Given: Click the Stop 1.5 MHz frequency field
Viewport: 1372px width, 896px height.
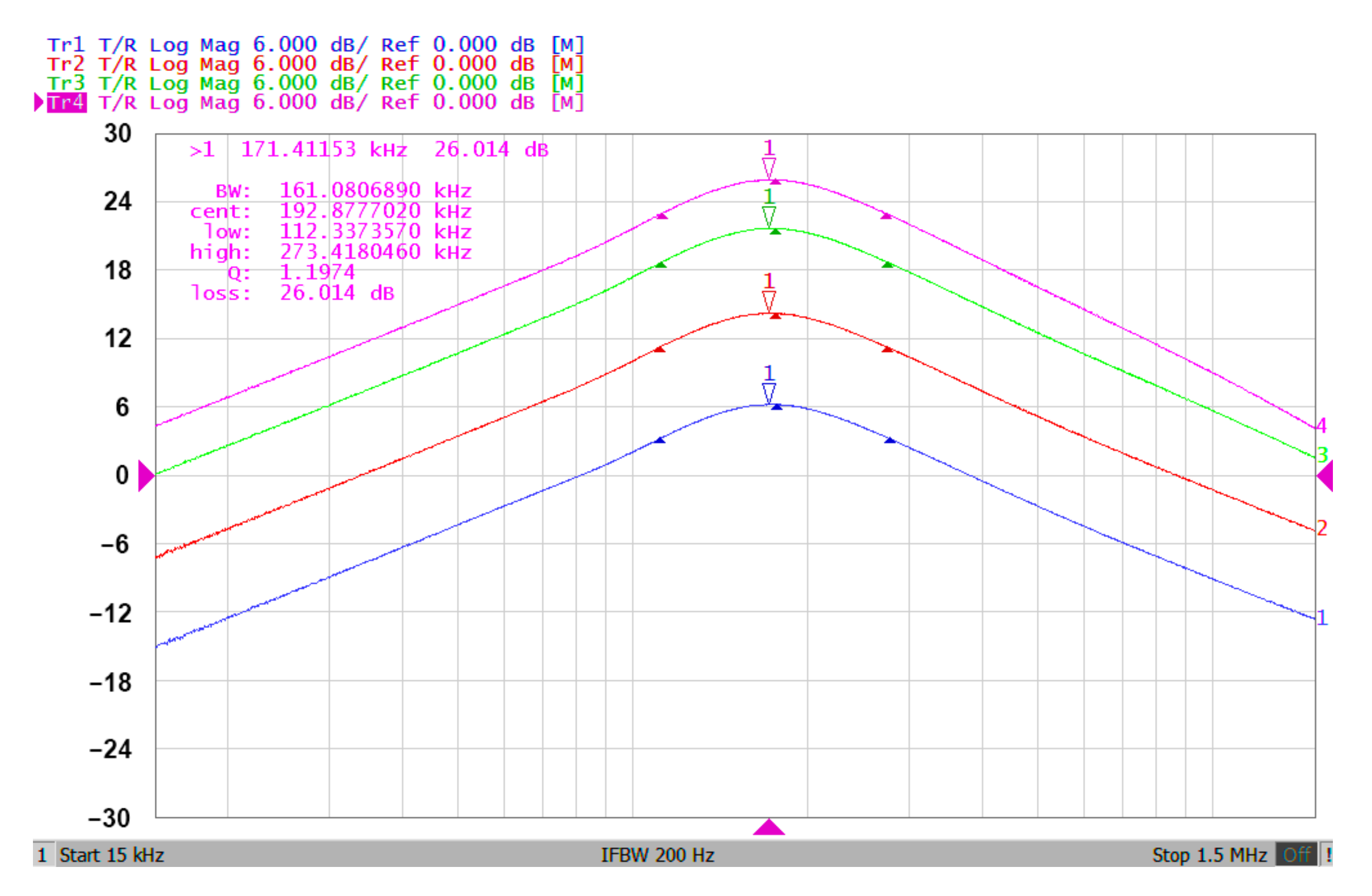Looking at the screenshot, I should click(1209, 855).
